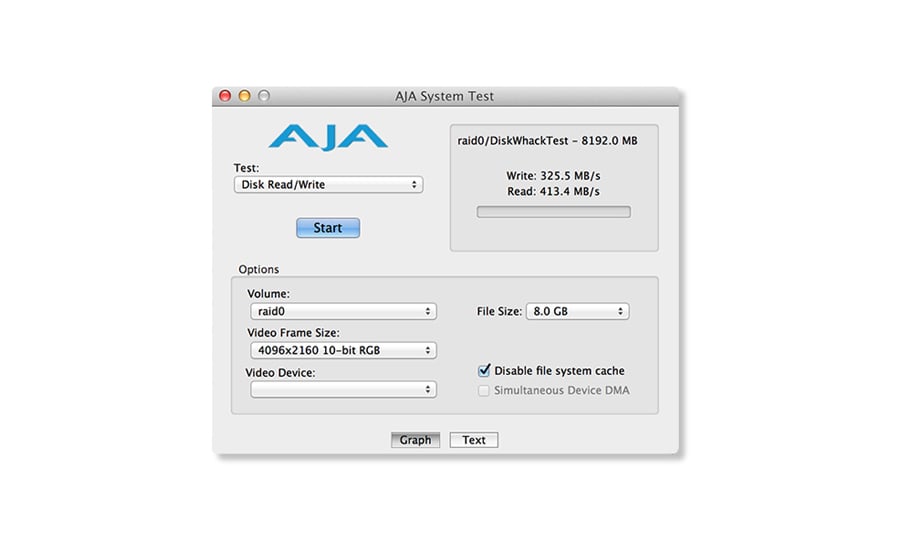
Task: Click the AJA logo
Action: click(x=328, y=137)
